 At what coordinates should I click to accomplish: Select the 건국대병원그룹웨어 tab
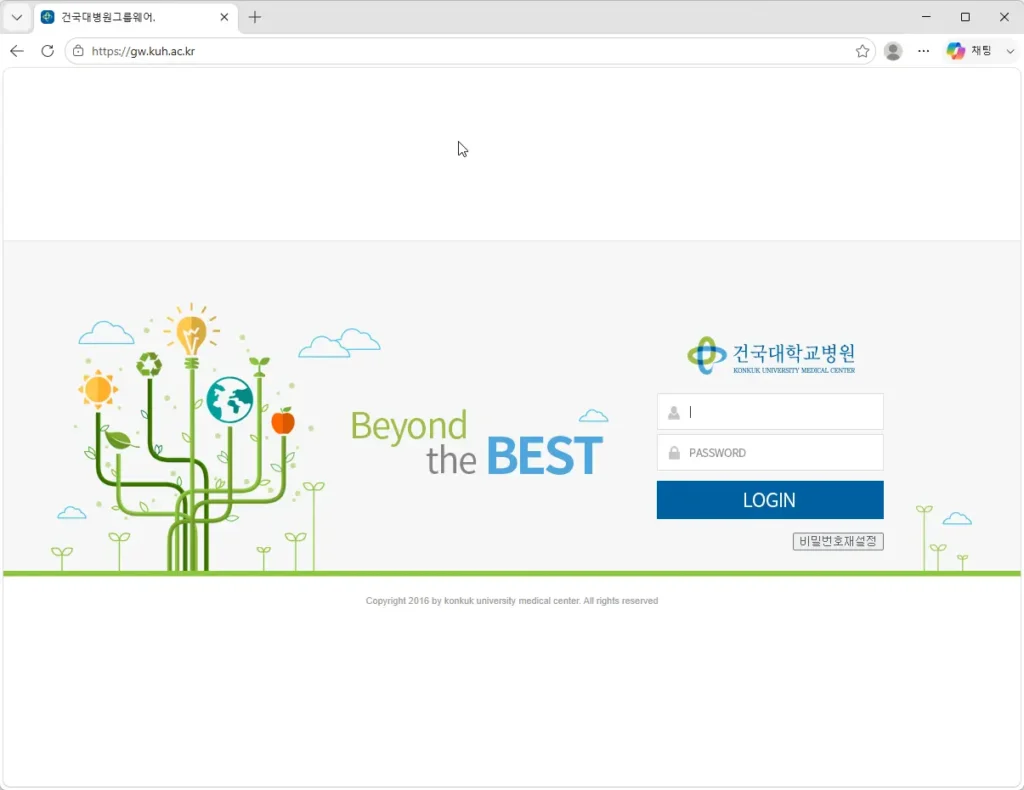point(135,17)
